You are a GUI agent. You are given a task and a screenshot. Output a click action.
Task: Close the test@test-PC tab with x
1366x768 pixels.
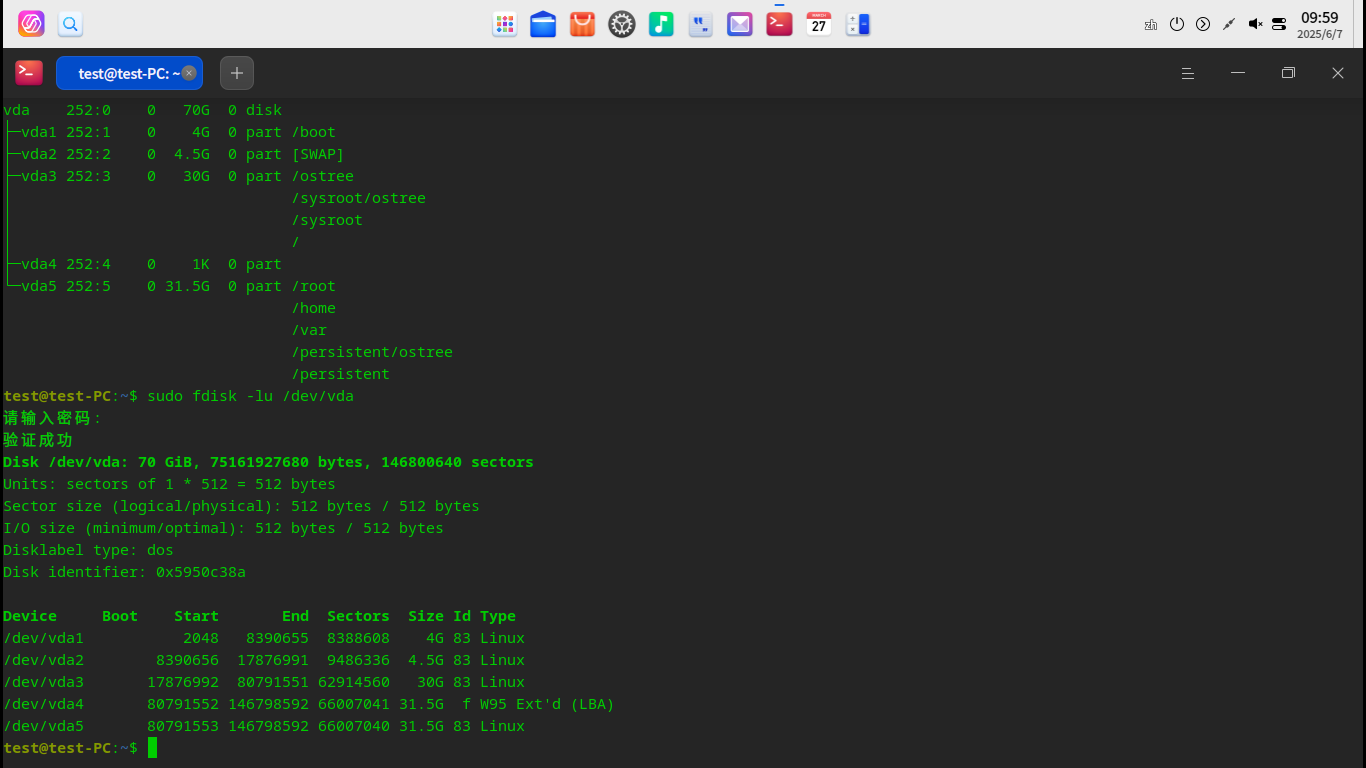[189, 73]
